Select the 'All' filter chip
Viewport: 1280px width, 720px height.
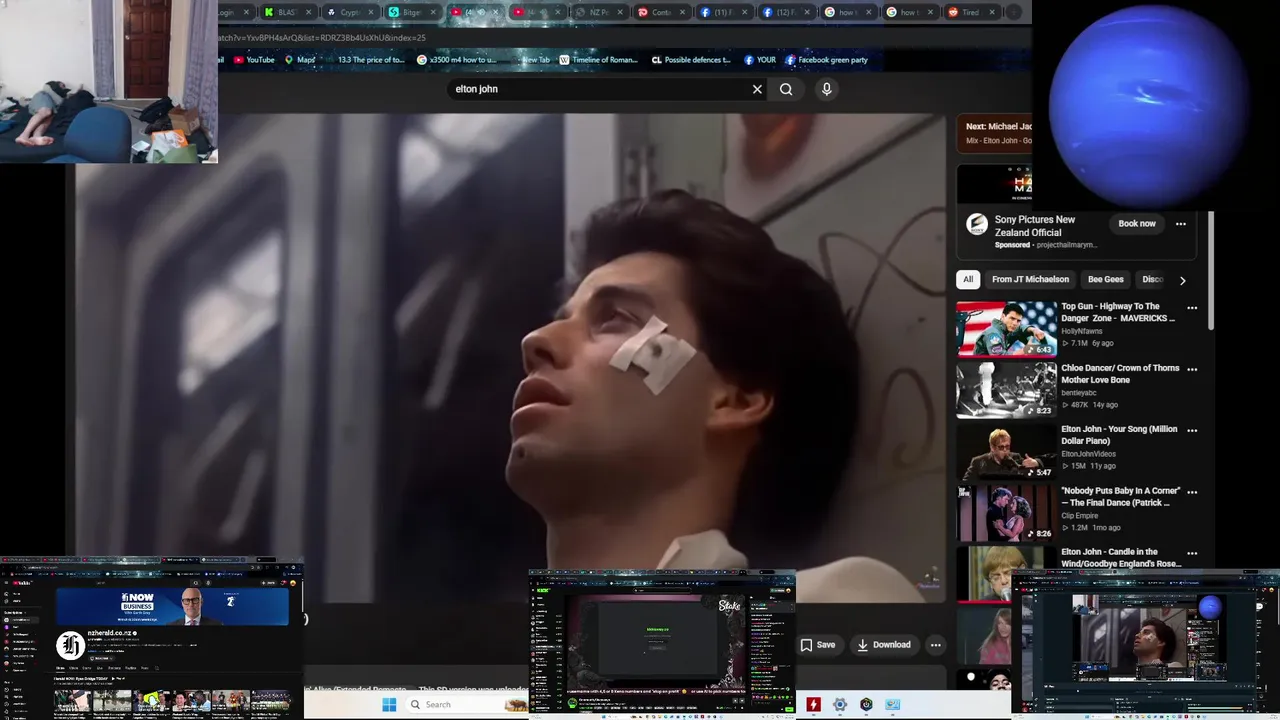[x=967, y=280]
